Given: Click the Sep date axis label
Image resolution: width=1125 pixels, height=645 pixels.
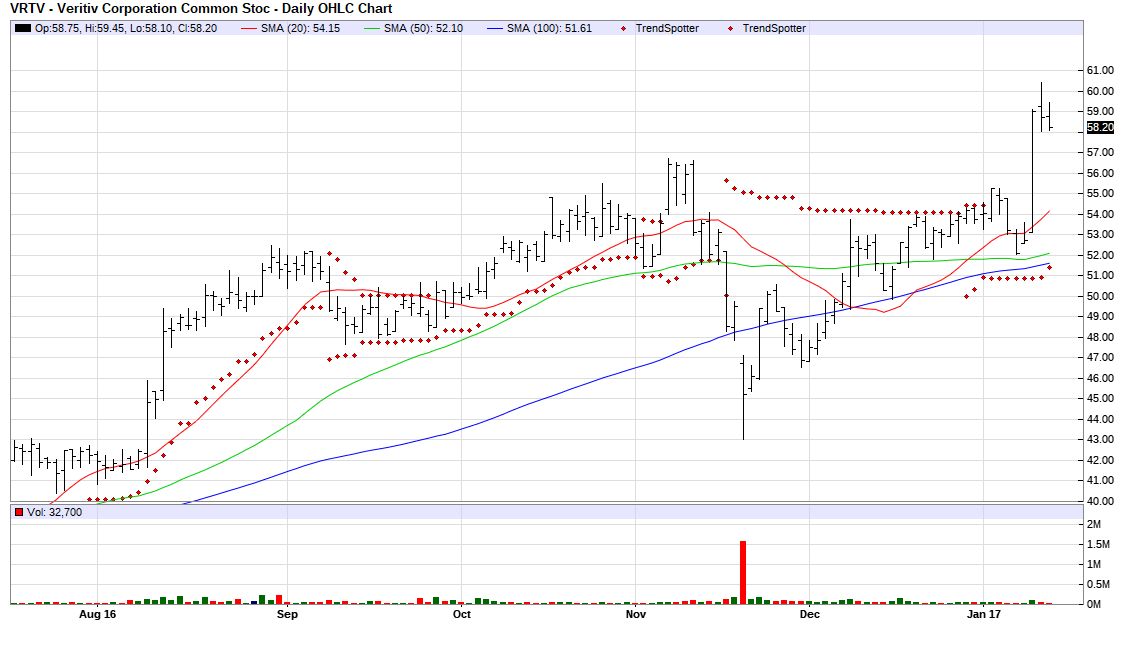Looking at the screenshot, I should (x=287, y=614).
